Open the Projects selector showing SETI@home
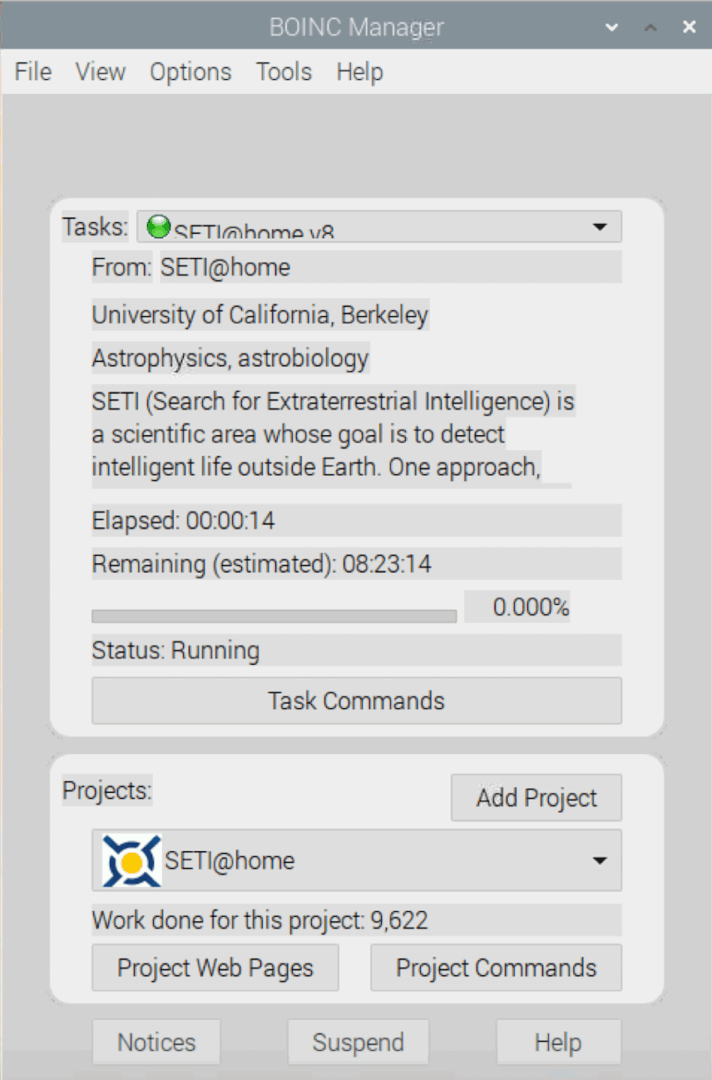 (x=356, y=860)
